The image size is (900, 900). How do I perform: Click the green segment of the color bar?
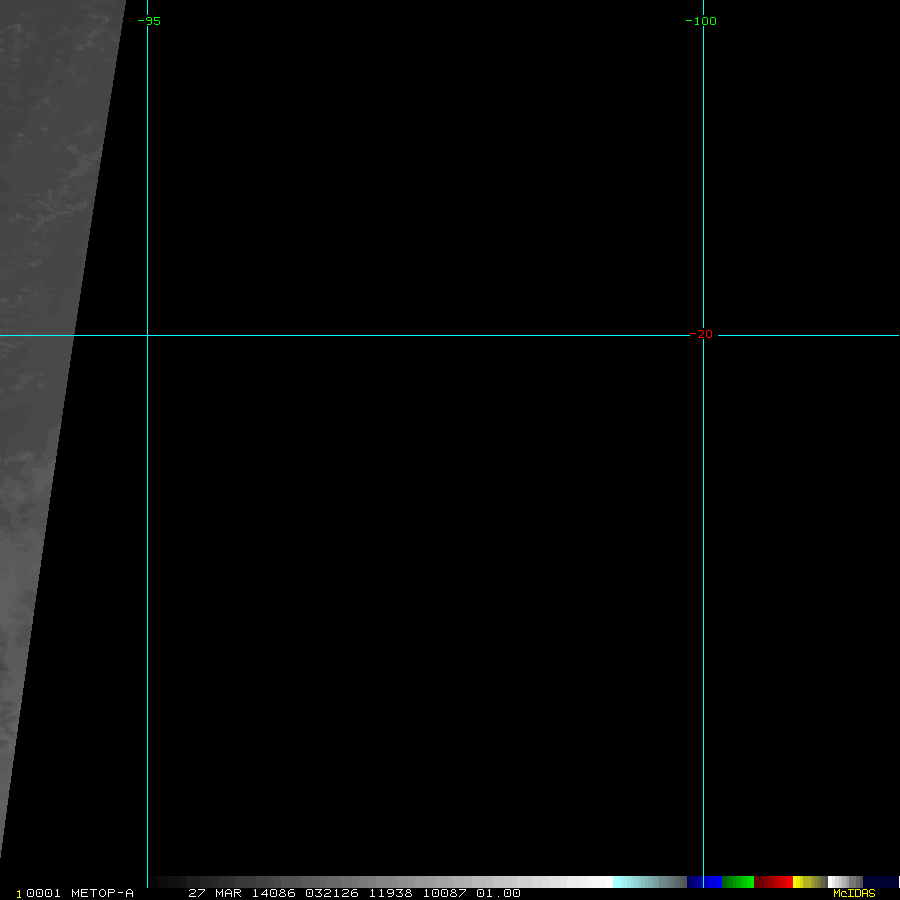tap(737, 882)
